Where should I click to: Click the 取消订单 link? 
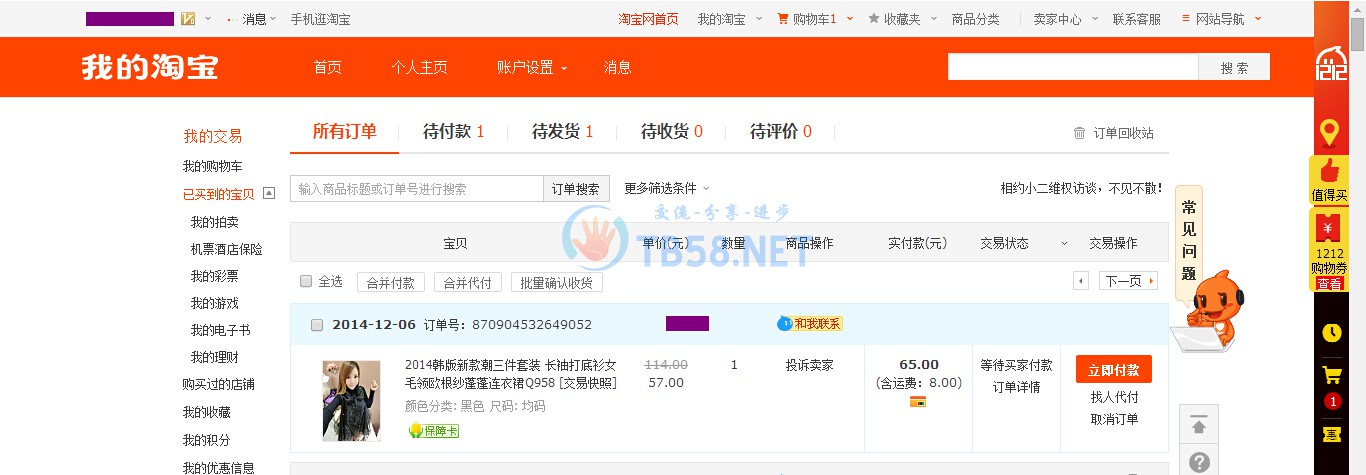pos(1114,419)
